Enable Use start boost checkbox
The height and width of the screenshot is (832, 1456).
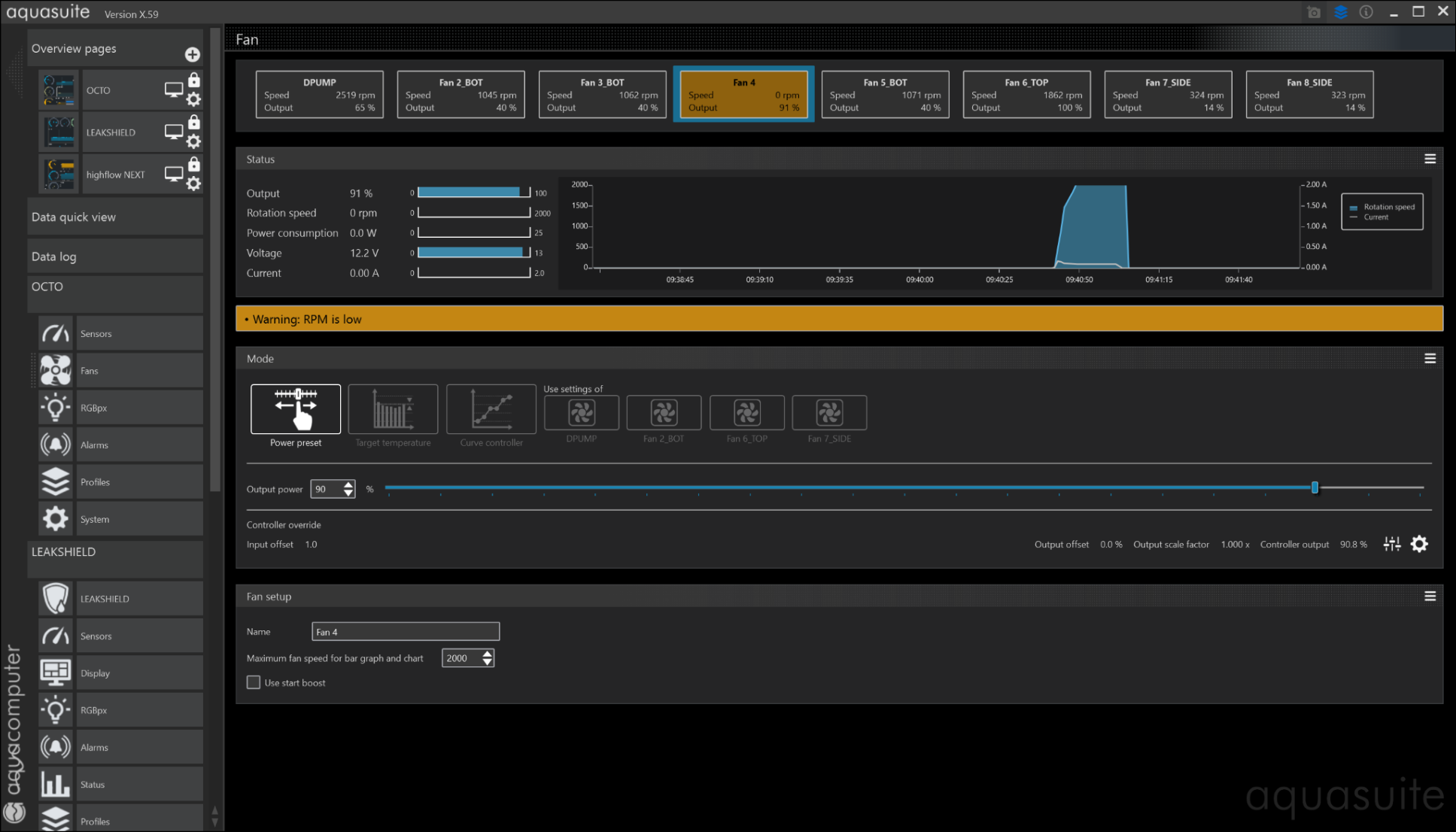point(254,682)
